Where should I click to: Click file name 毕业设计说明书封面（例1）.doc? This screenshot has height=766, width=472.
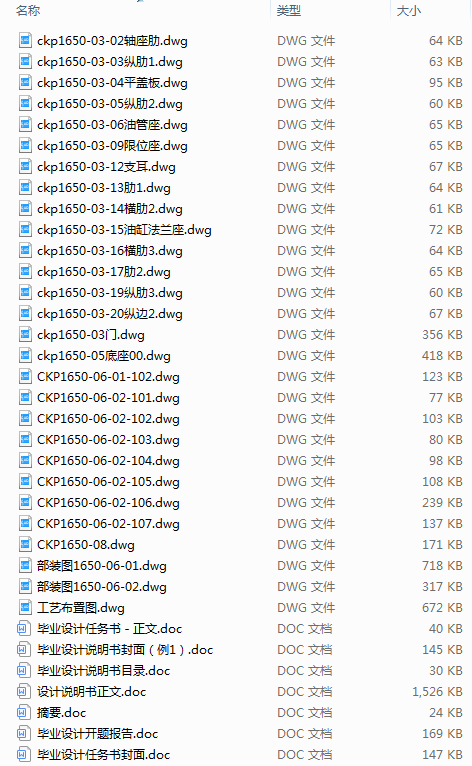[x=125, y=650]
